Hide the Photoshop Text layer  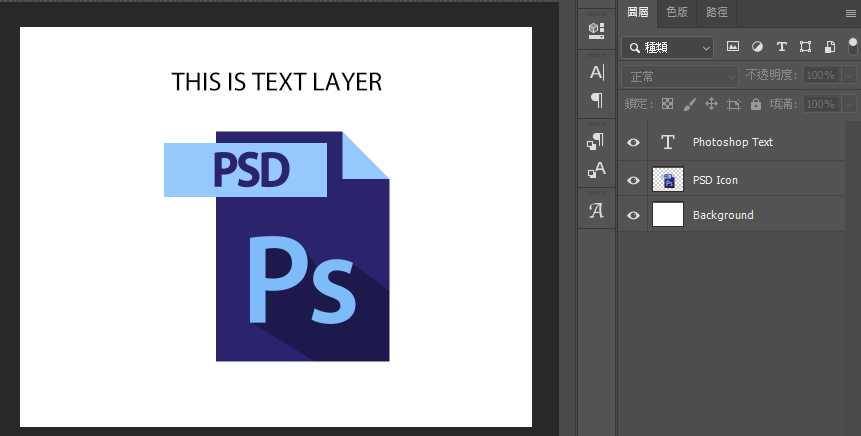[633, 142]
